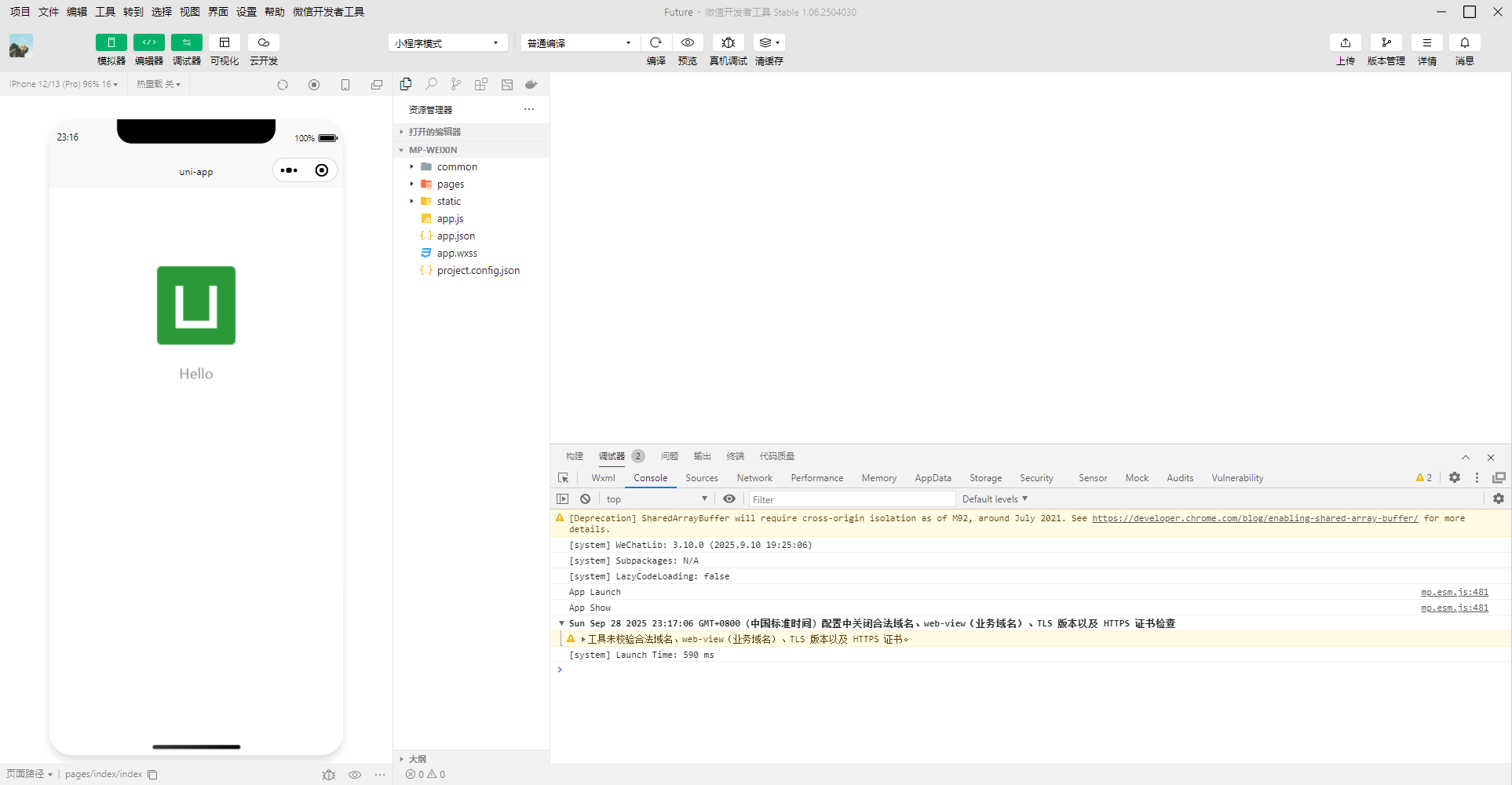Open the mp.esm.js:481 link for App Launch

[1455, 593]
